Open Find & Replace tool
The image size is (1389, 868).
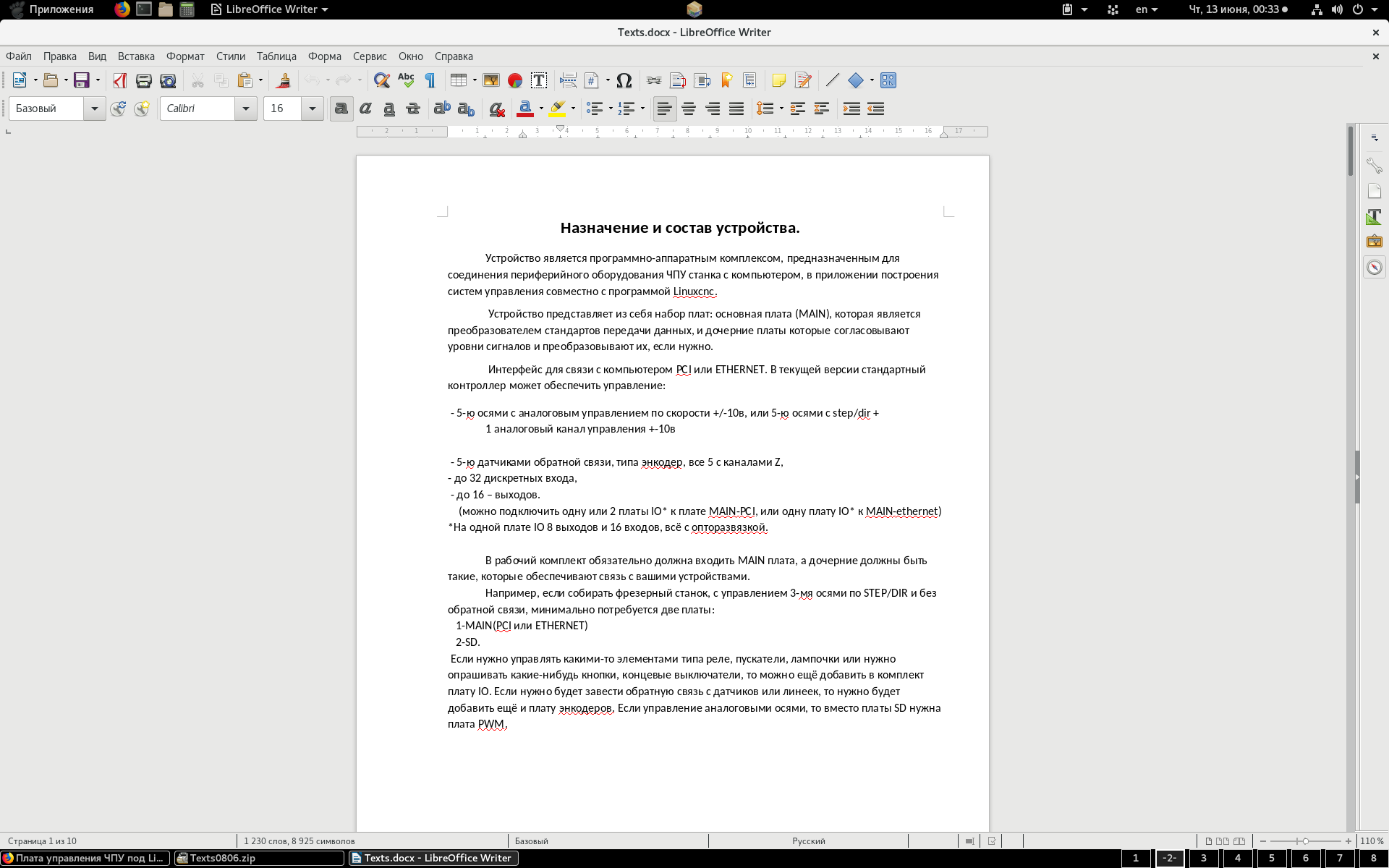click(381, 80)
